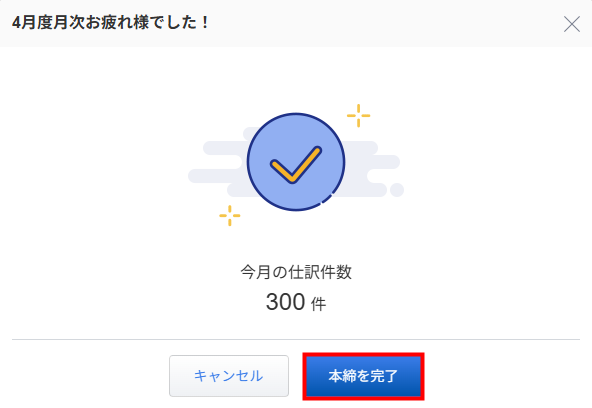
Task: Click the small 件 unit beside 300
Action: 318,304
